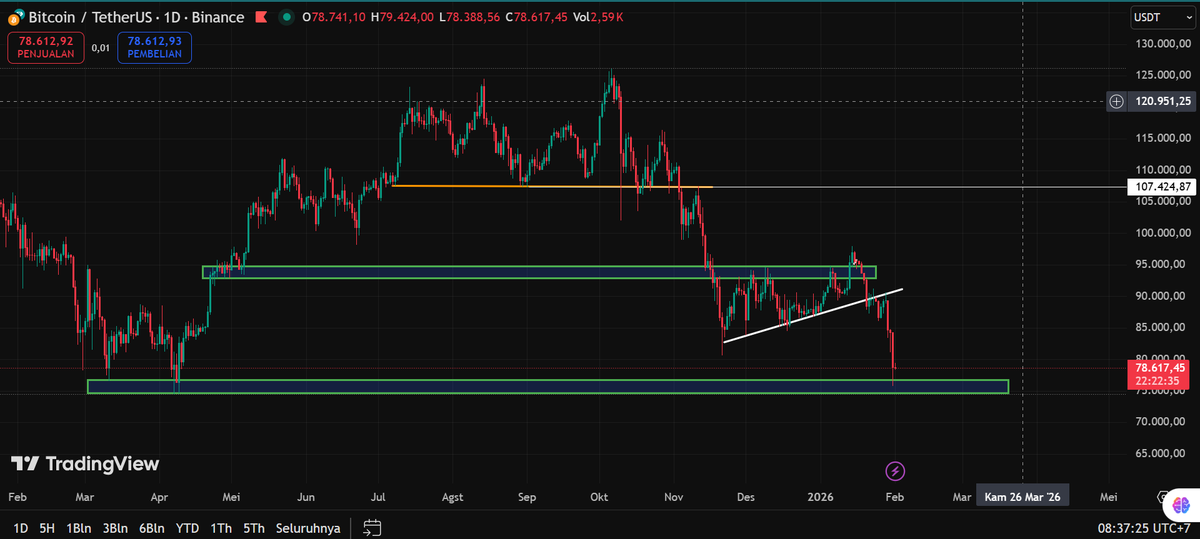1200x539 pixels.
Task: Click the green market status dot
Action: coord(286,17)
